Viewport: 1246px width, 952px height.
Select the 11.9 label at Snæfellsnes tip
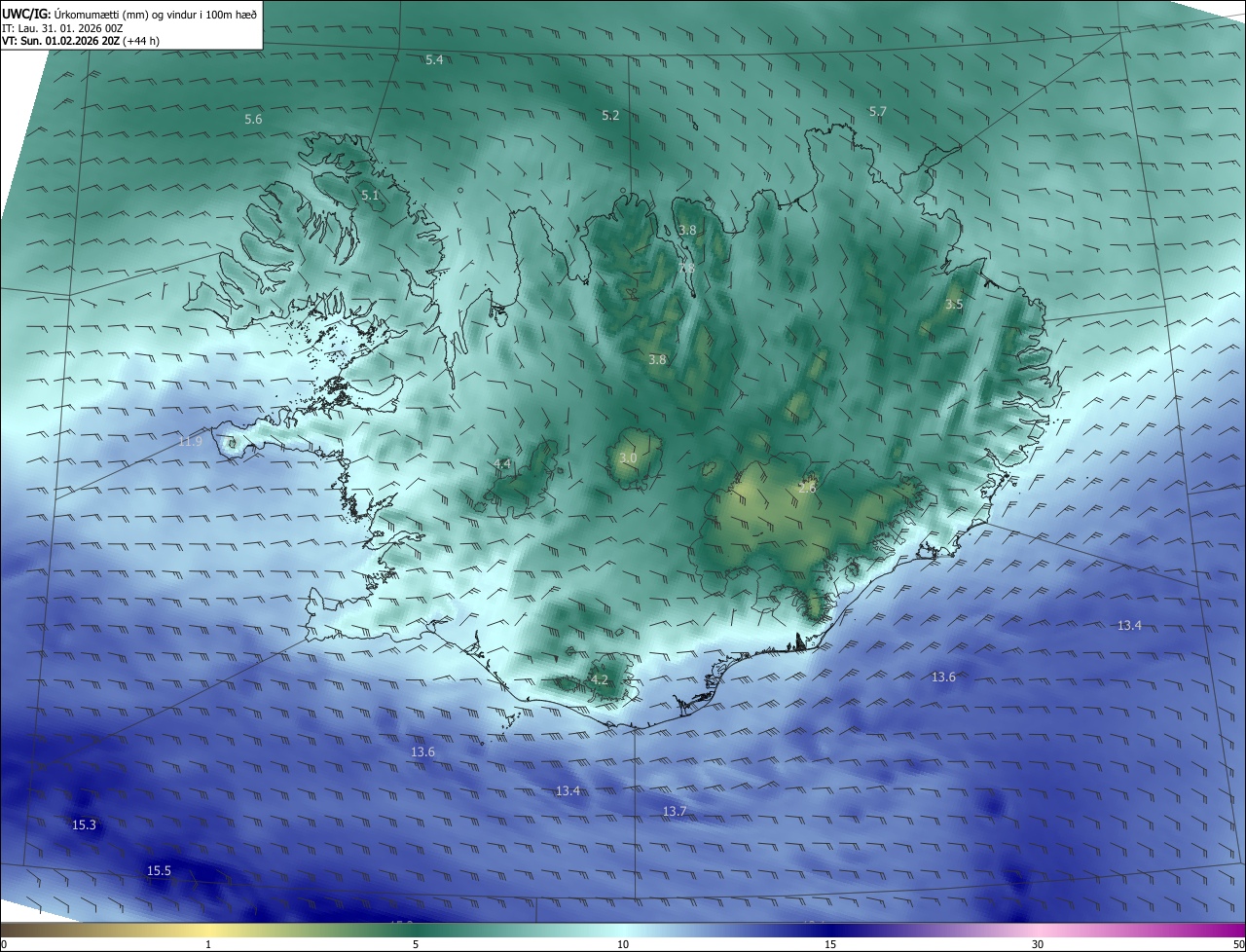[x=191, y=442]
